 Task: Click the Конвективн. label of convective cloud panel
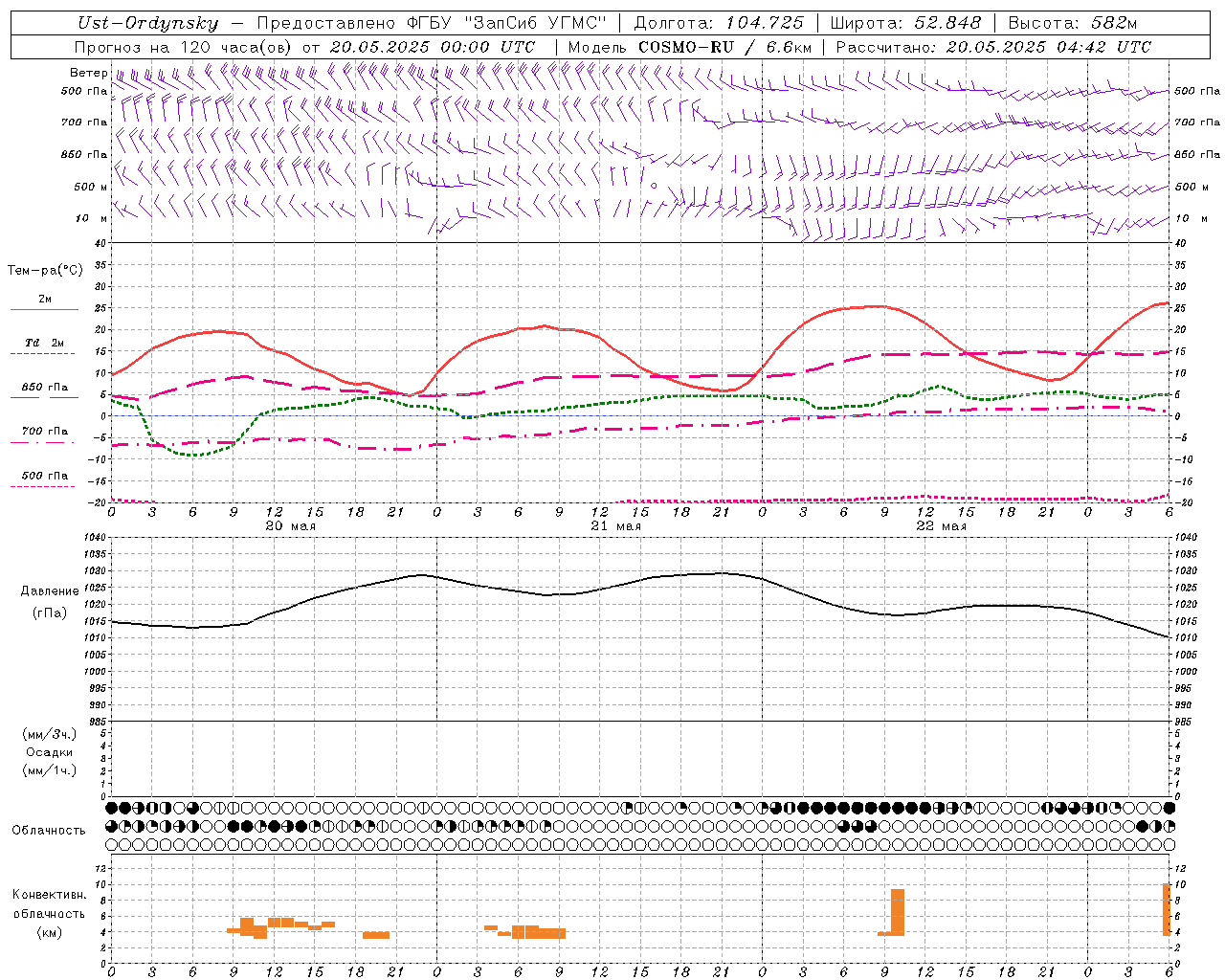click(49, 895)
